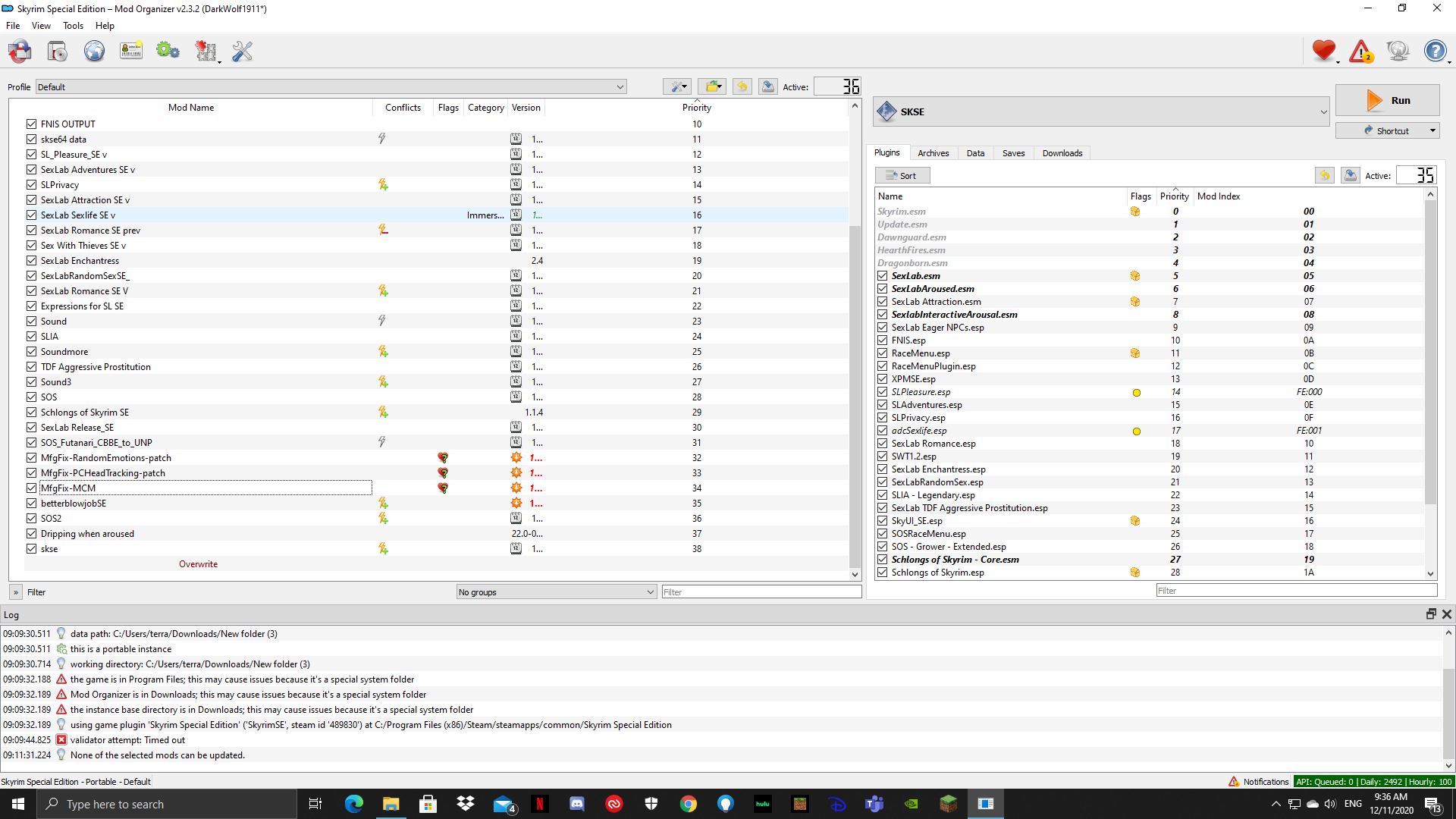Screen dimensions: 1456x819
Task: Disable the SkyUI_SE.esp plugin
Action: coord(883,521)
